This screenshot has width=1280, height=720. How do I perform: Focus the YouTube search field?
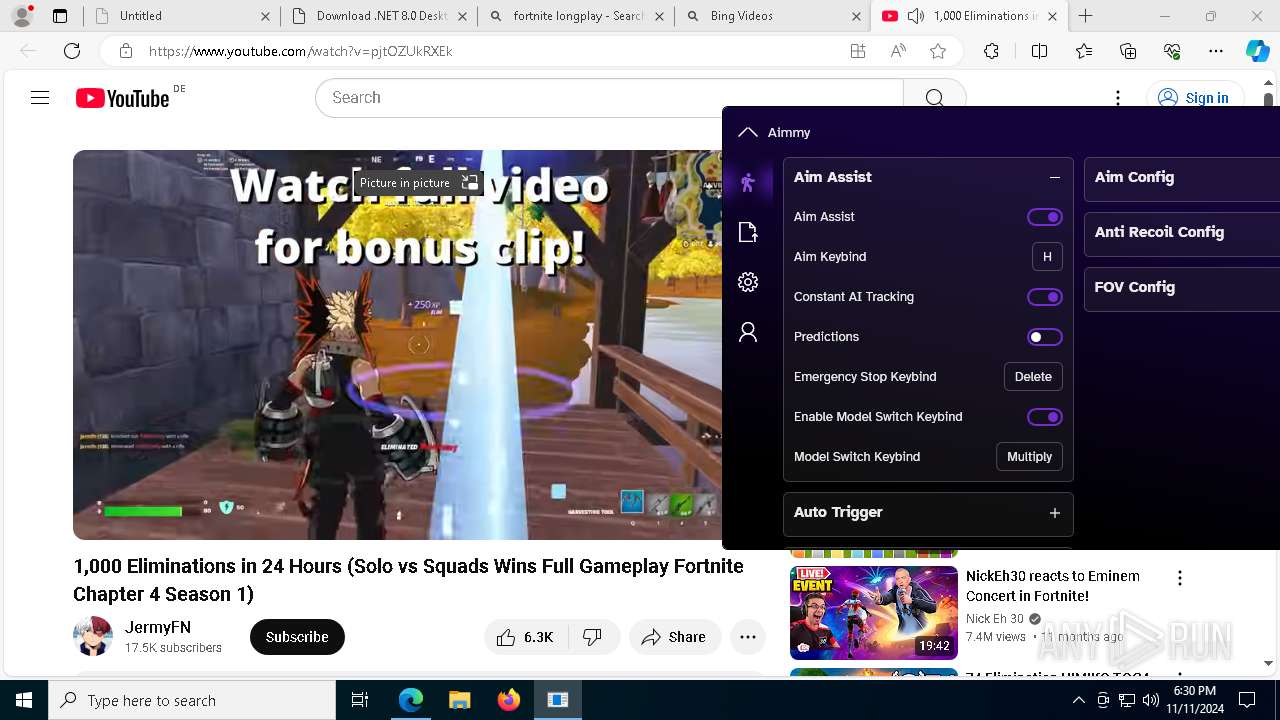[610, 97]
